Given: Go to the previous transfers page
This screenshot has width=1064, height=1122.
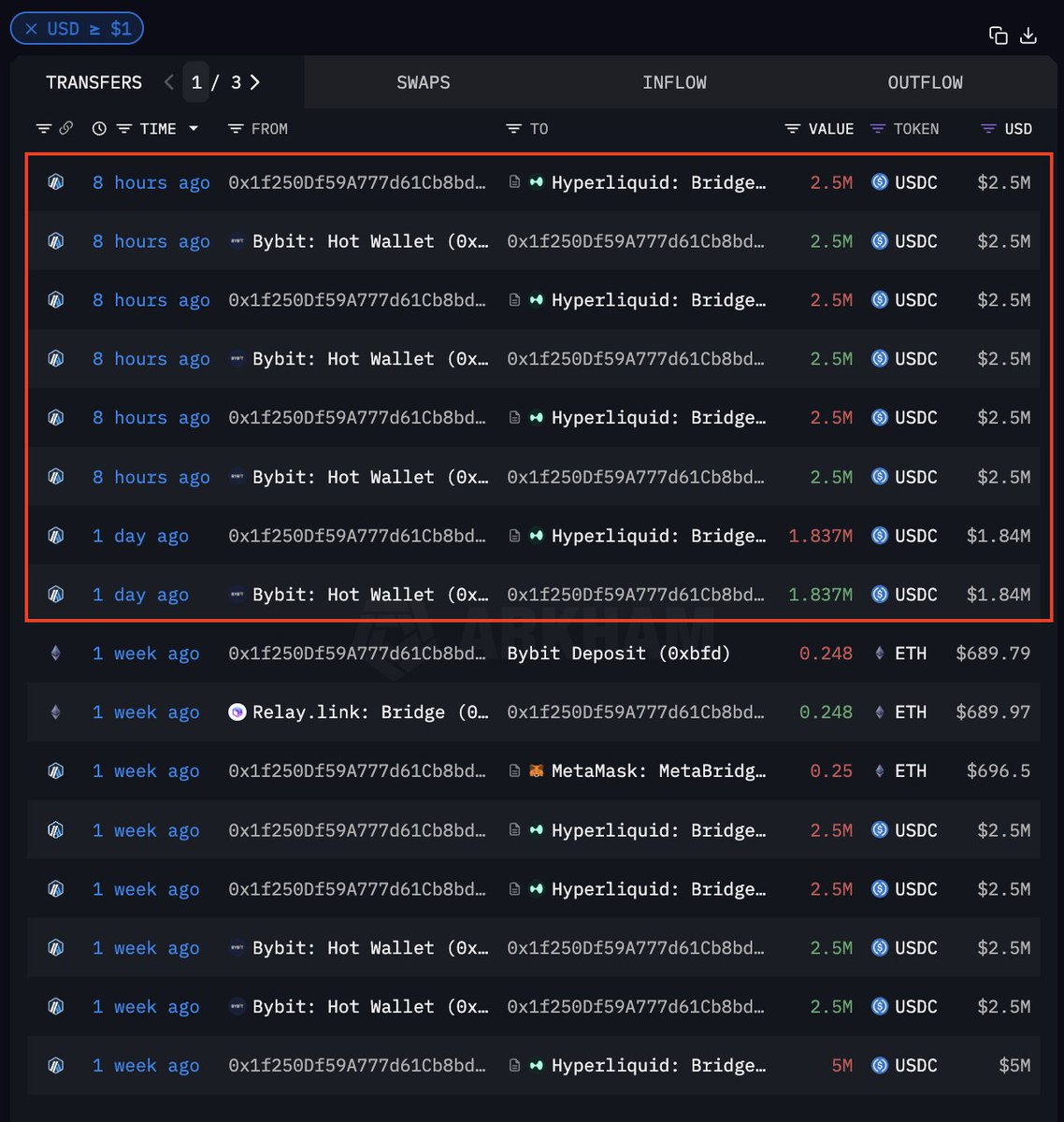Looking at the screenshot, I should click(x=168, y=82).
